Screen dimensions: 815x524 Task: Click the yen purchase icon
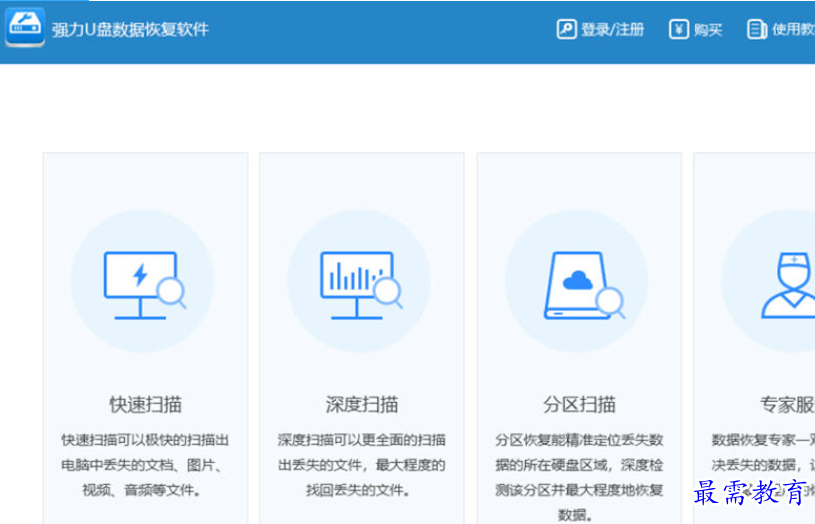coord(678,29)
